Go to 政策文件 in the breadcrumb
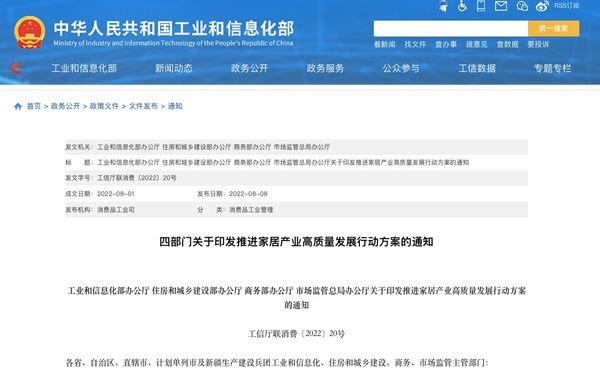This screenshot has height=373, width=600. coord(104,106)
